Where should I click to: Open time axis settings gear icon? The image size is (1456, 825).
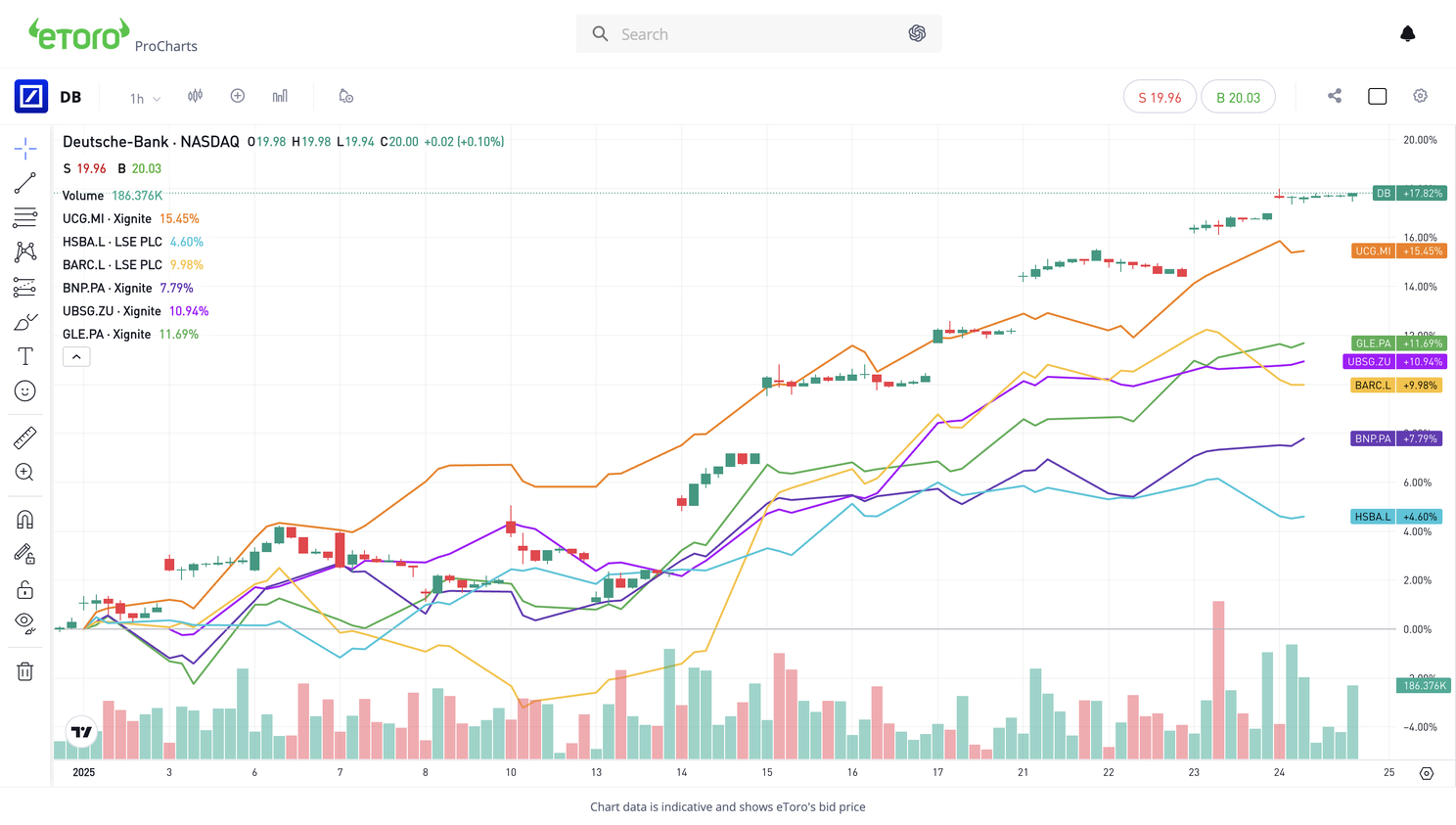pyautogui.click(x=1427, y=773)
